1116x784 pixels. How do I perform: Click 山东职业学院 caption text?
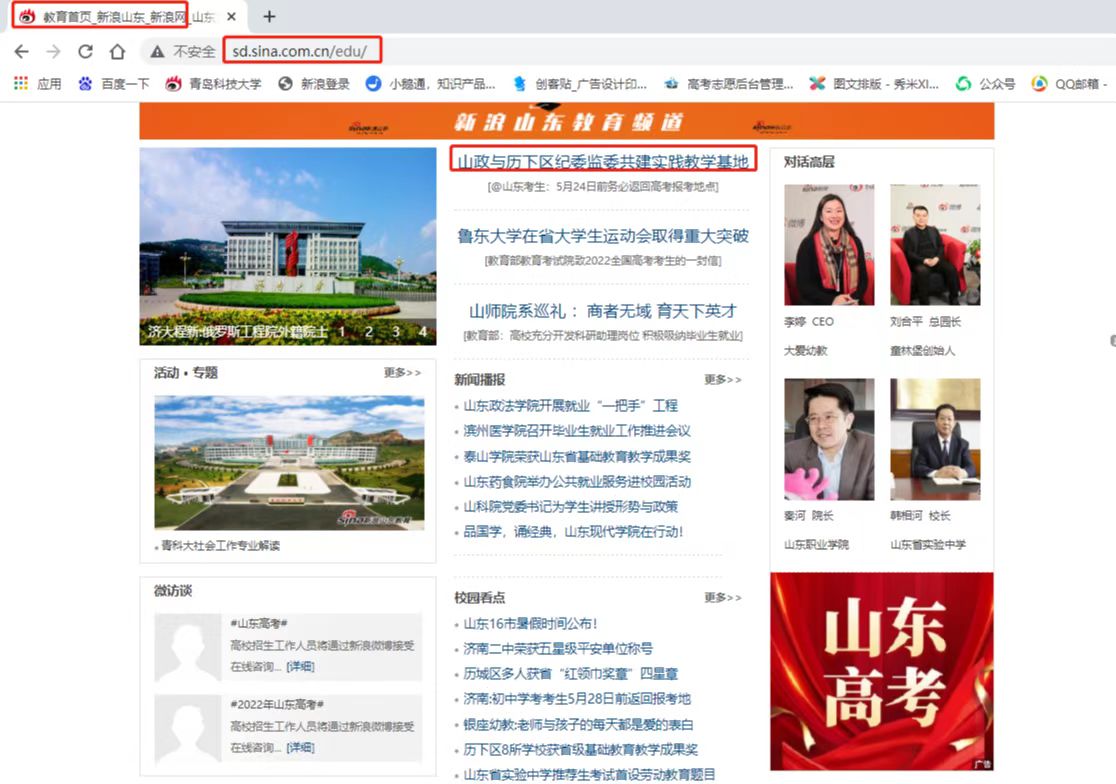pyautogui.click(x=816, y=545)
